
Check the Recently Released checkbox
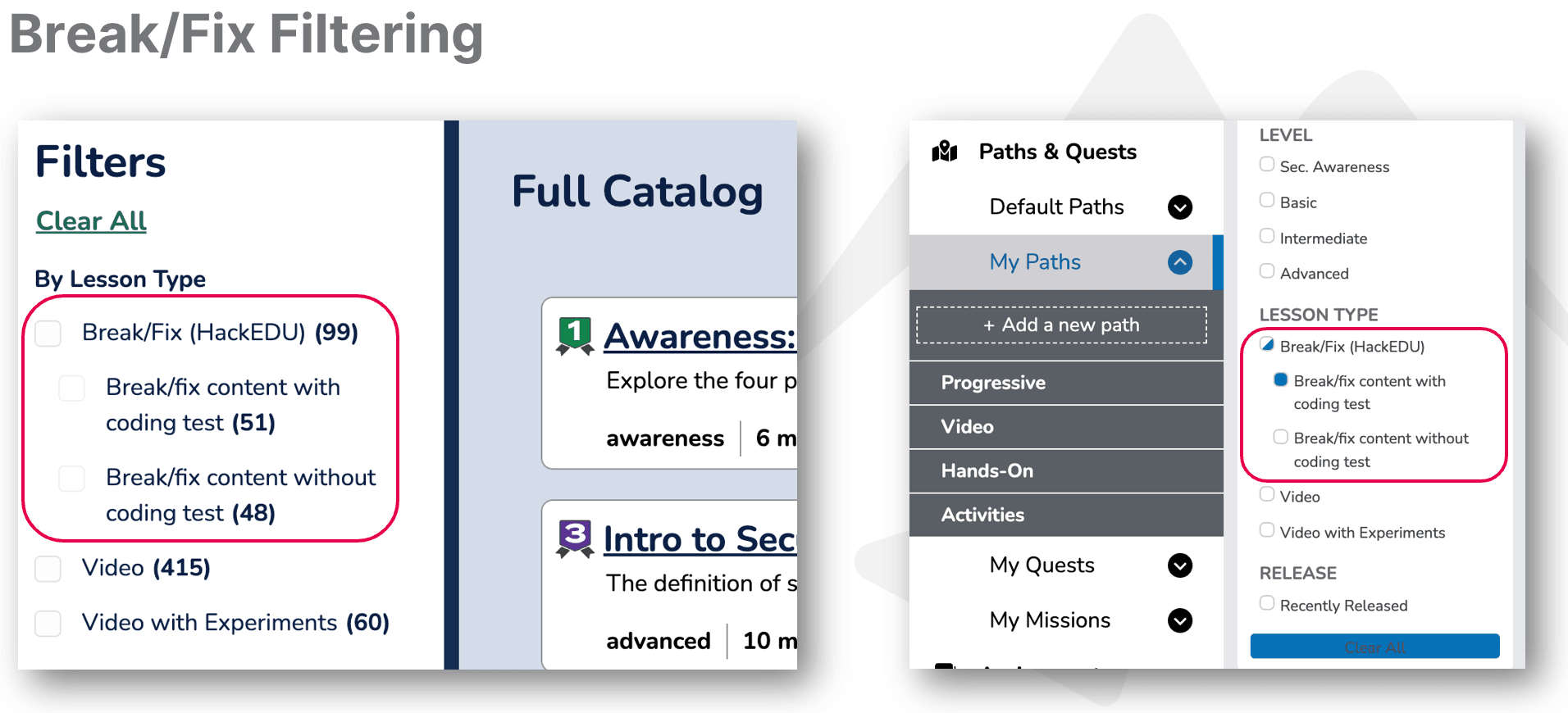[x=1267, y=603]
